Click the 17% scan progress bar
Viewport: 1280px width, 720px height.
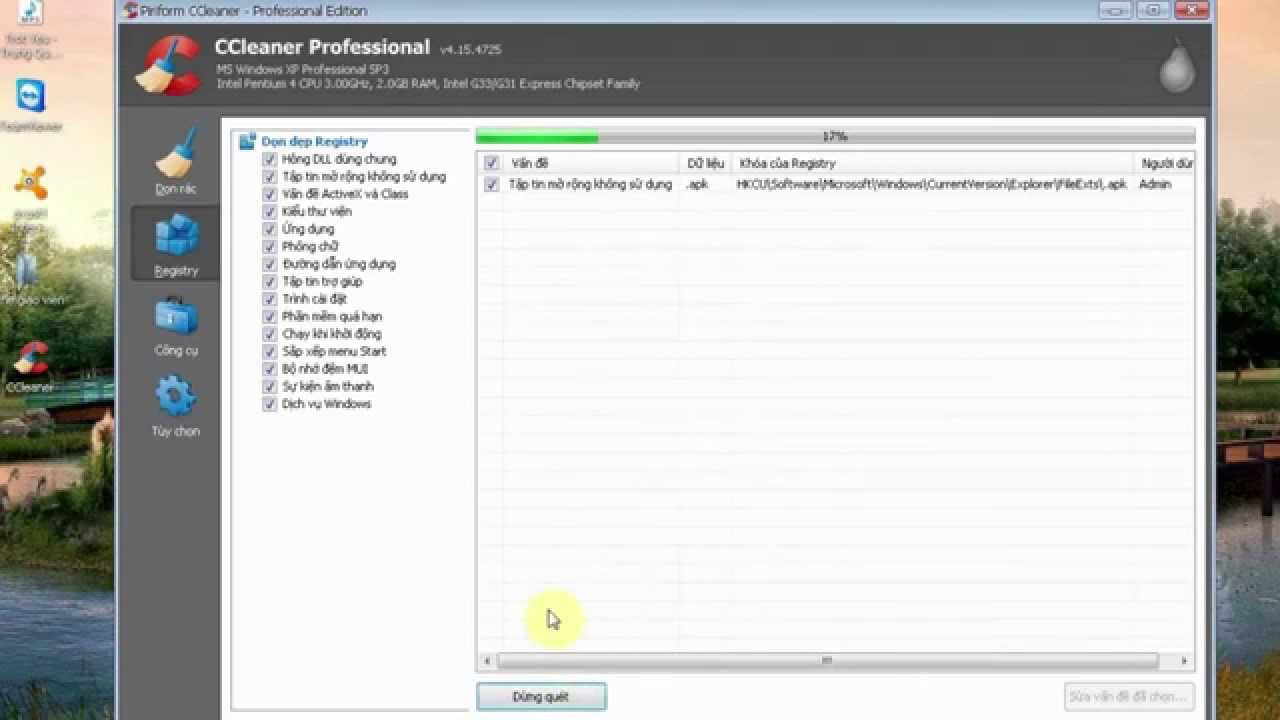[835, 136]
